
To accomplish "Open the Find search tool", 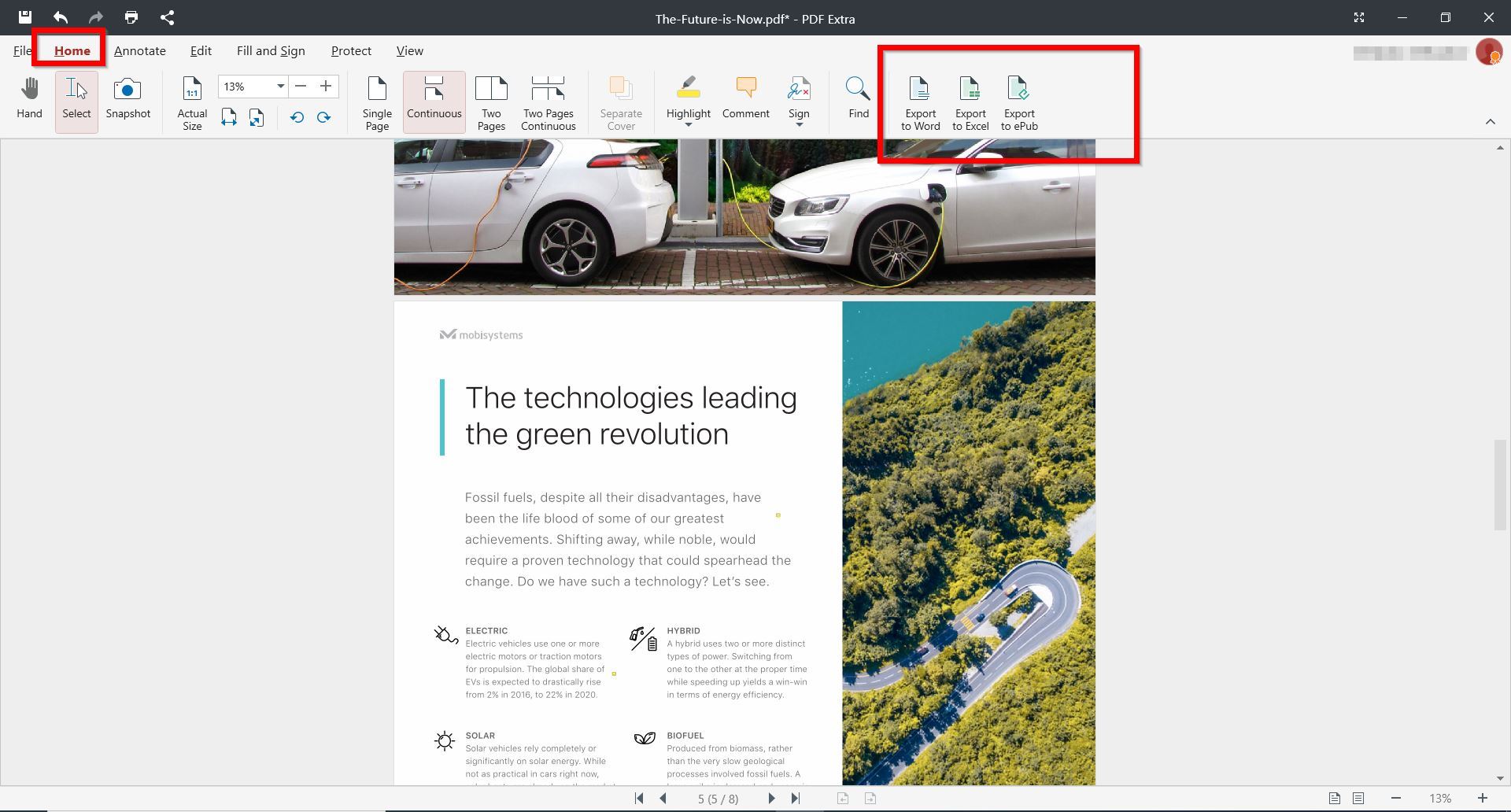I will 858,98.
